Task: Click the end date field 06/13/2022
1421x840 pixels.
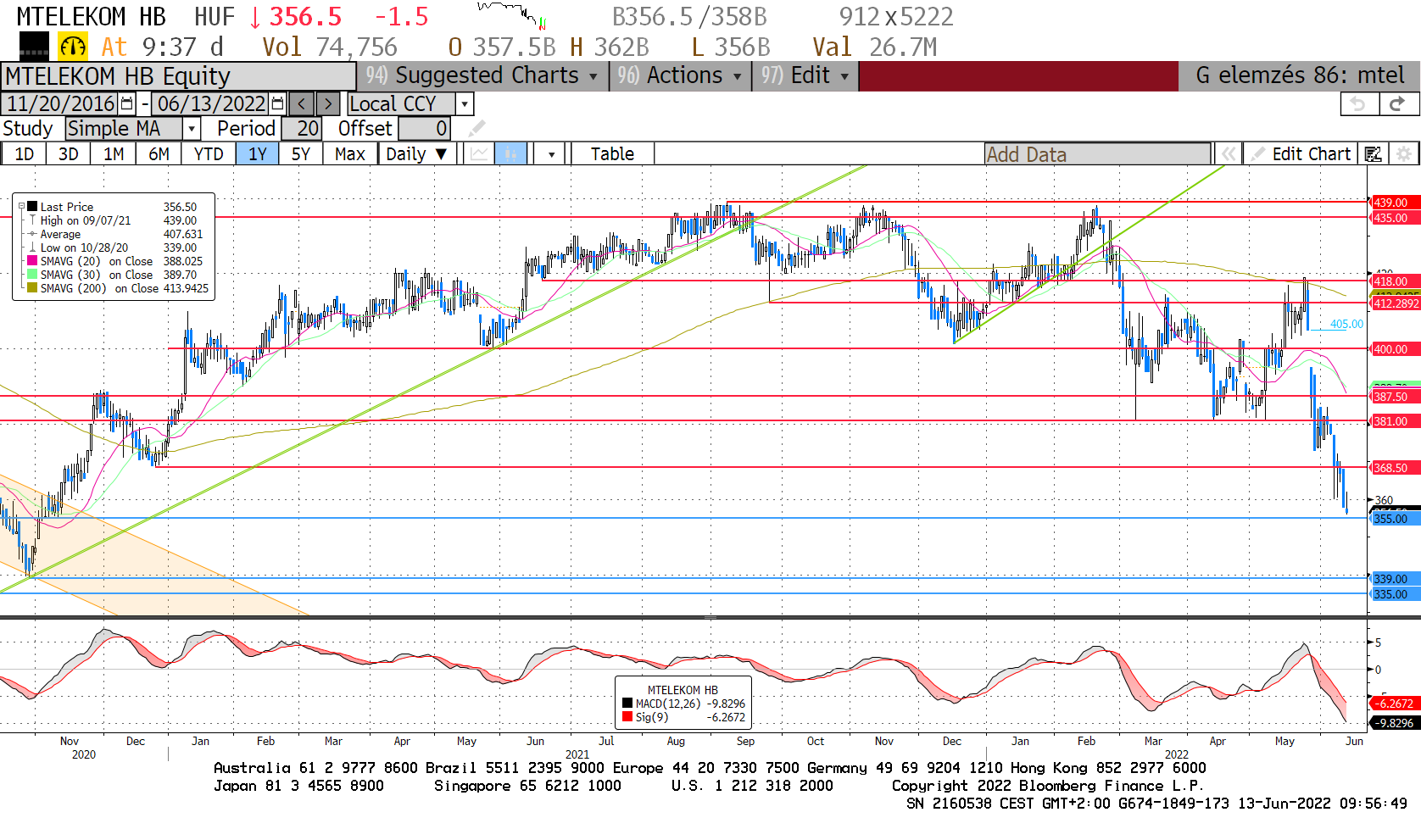Action: 212,103
